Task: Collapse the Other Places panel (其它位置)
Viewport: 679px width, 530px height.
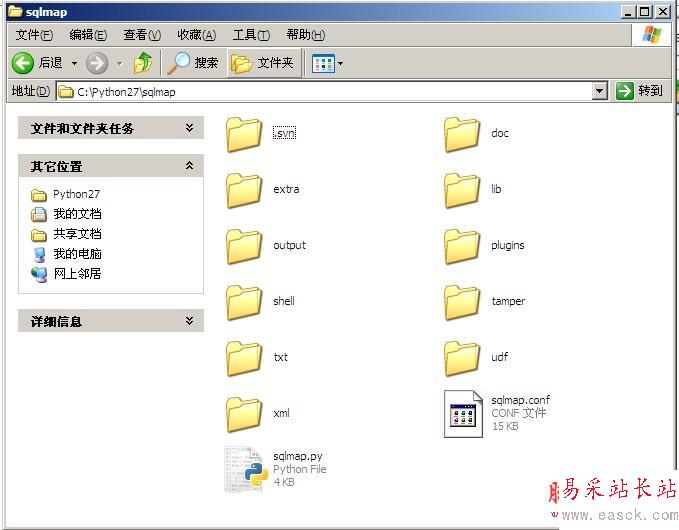Action: coord(189,165)
